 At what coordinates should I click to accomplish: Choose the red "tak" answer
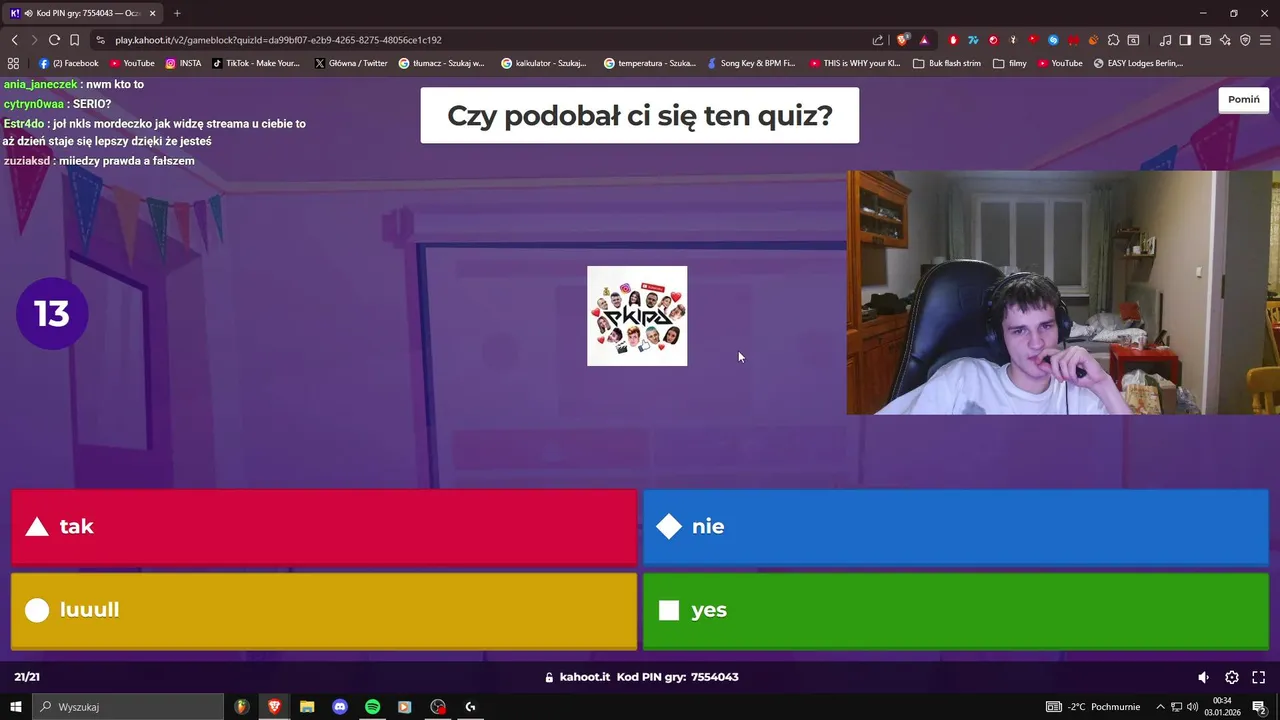pyautogui.click(x=324, y=527)
